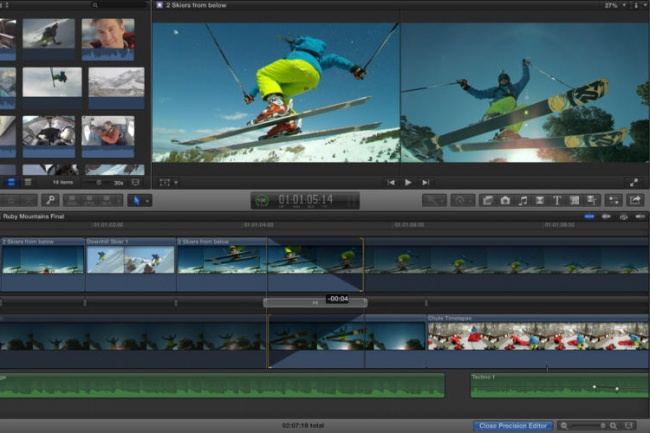The width and height of the screenshot is (650, 433).
Task: Click the Share export arrow icon
Action: (635, 201)
